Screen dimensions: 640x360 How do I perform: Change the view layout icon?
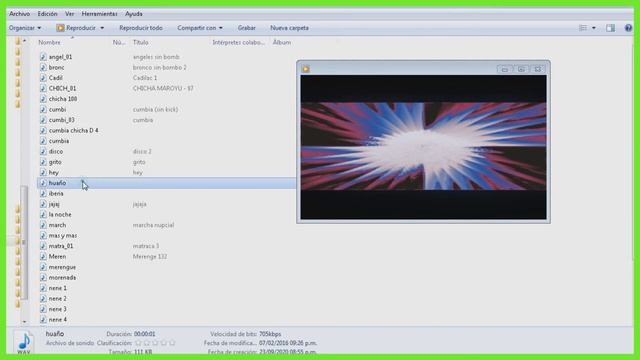(583, 28)
